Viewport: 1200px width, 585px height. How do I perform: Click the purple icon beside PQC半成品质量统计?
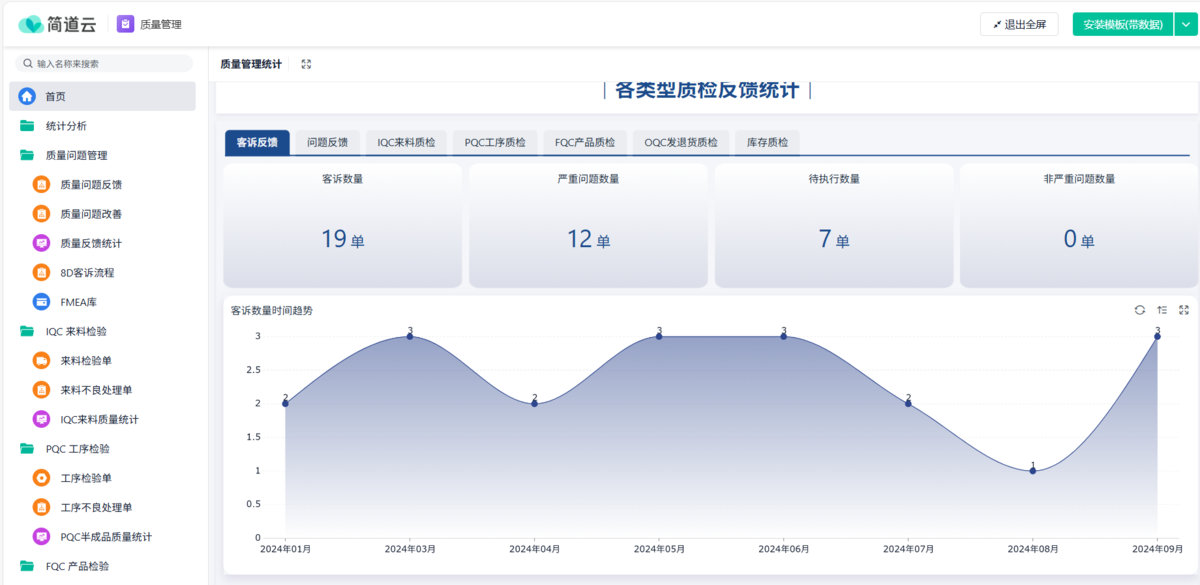point(41,537)
